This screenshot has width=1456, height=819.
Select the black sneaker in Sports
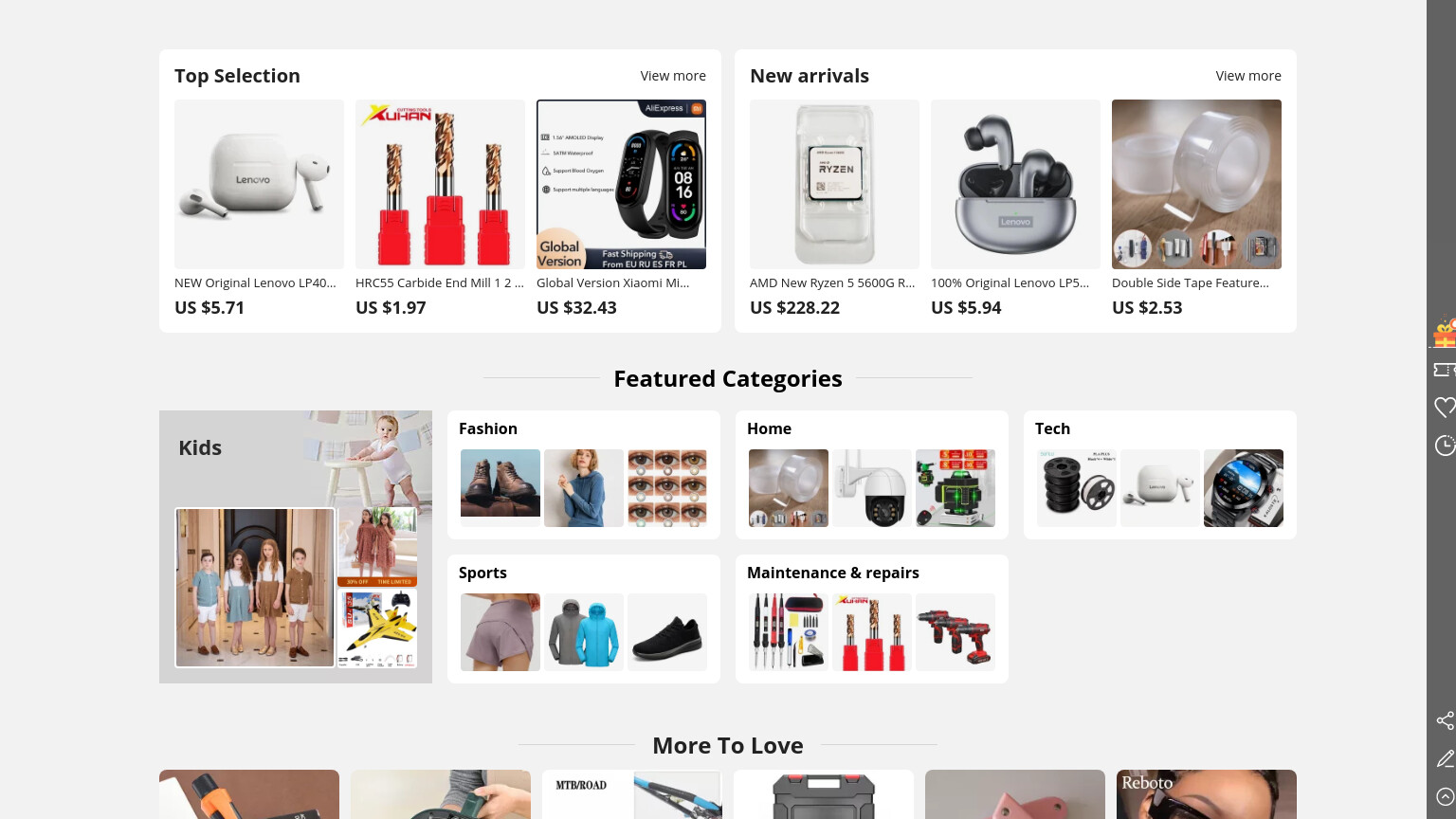click(667, 632)
